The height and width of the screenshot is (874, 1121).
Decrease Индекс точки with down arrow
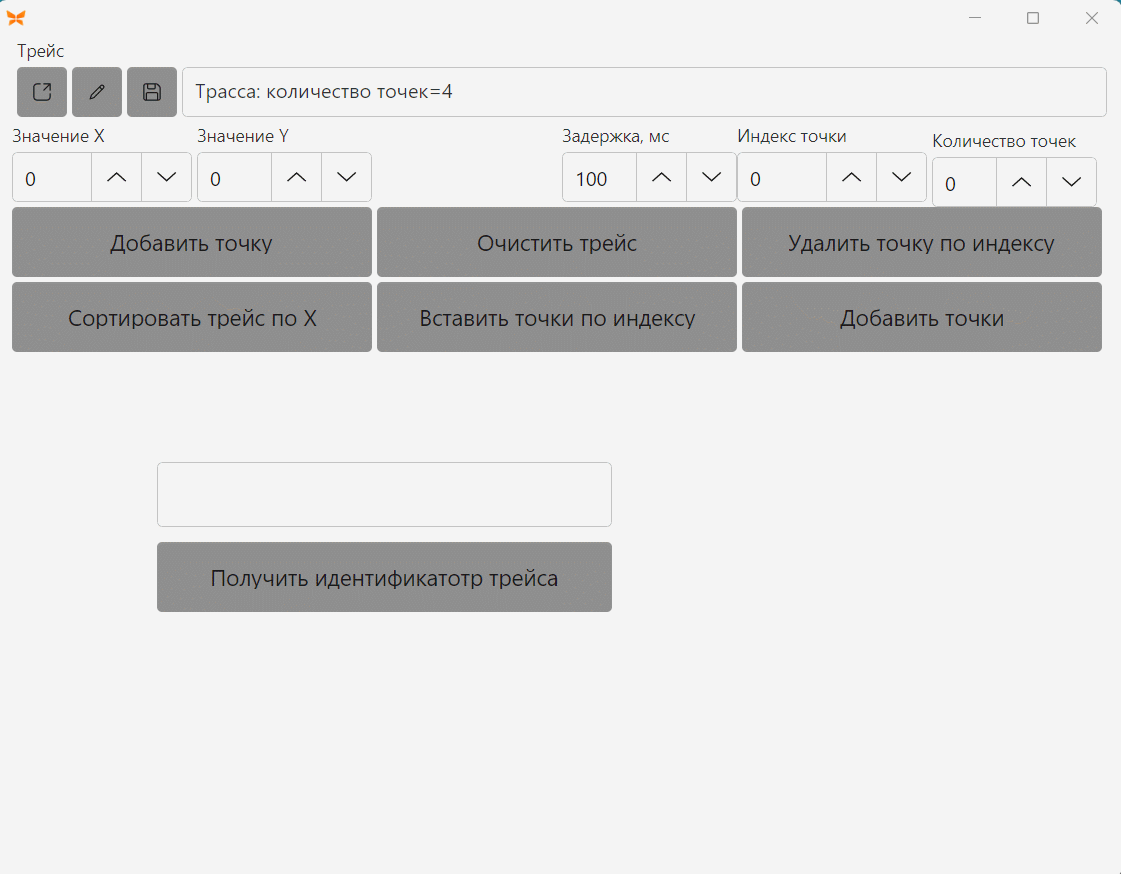902,177
